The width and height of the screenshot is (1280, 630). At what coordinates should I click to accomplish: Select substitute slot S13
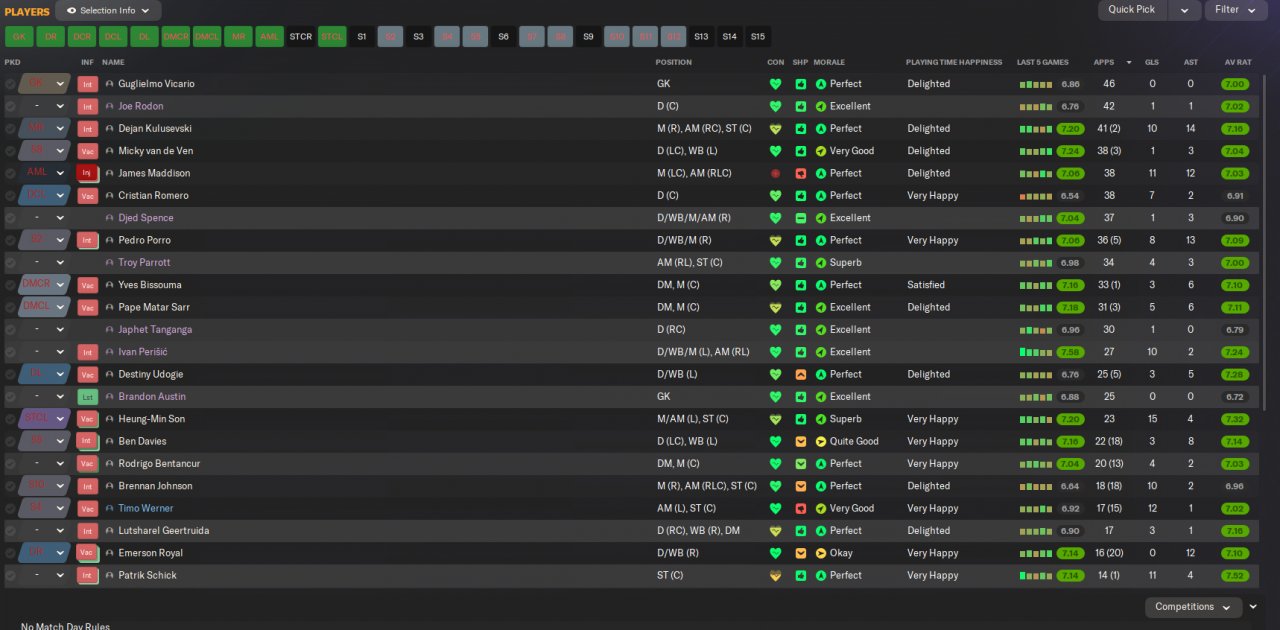701,37
